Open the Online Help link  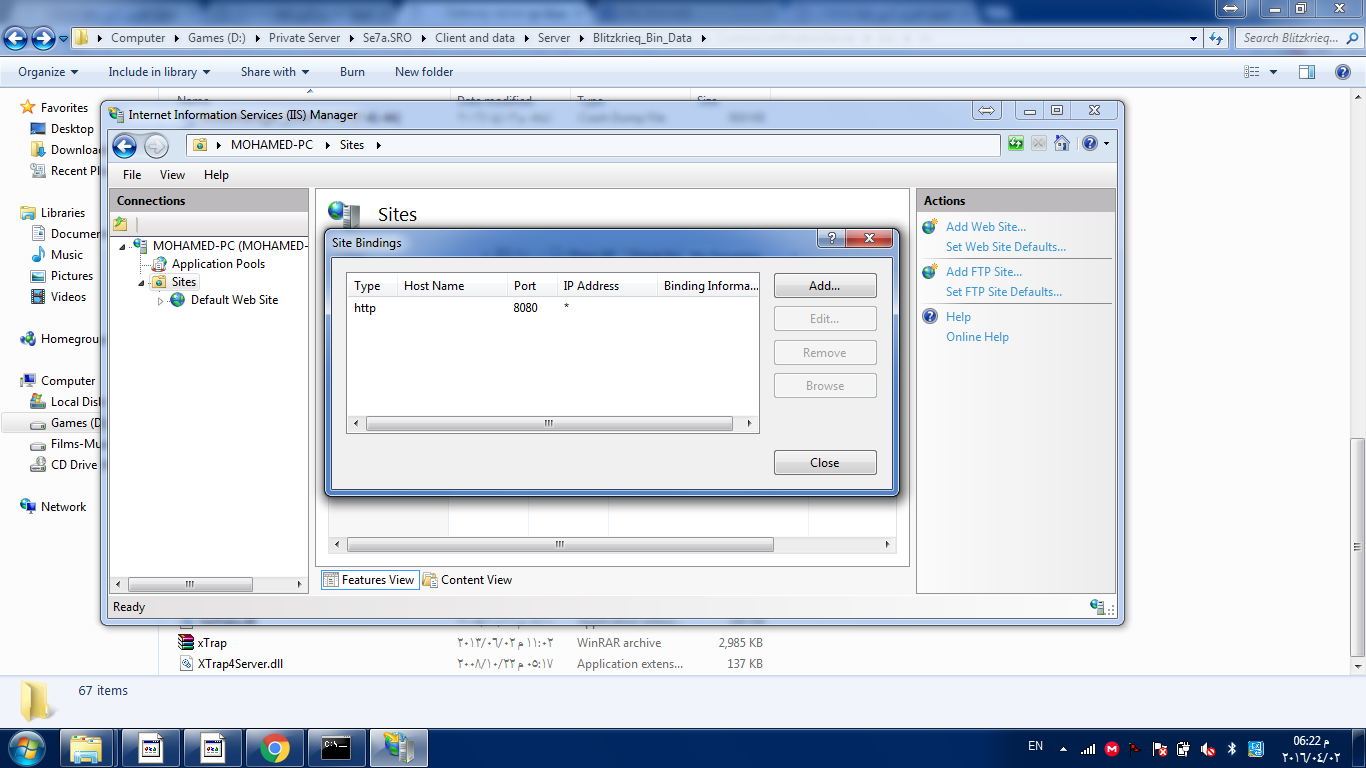(977, 337)
